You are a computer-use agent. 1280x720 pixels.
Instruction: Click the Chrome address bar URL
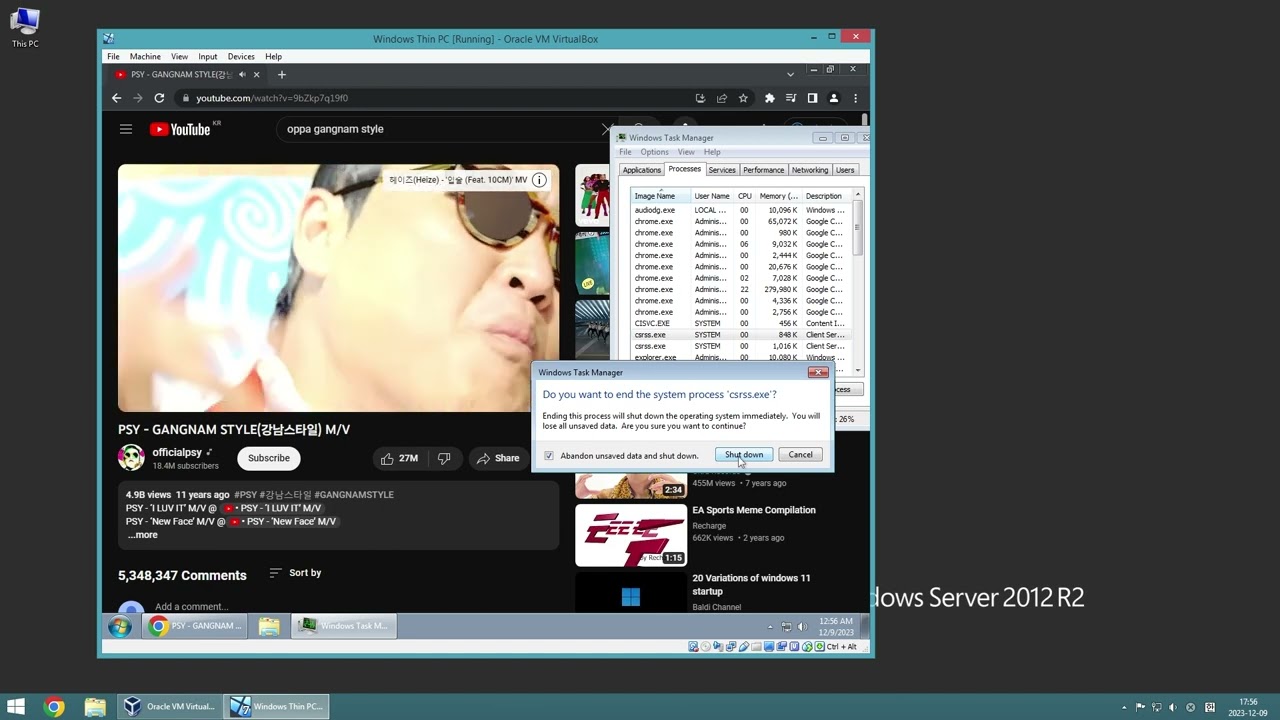point(272,98)
